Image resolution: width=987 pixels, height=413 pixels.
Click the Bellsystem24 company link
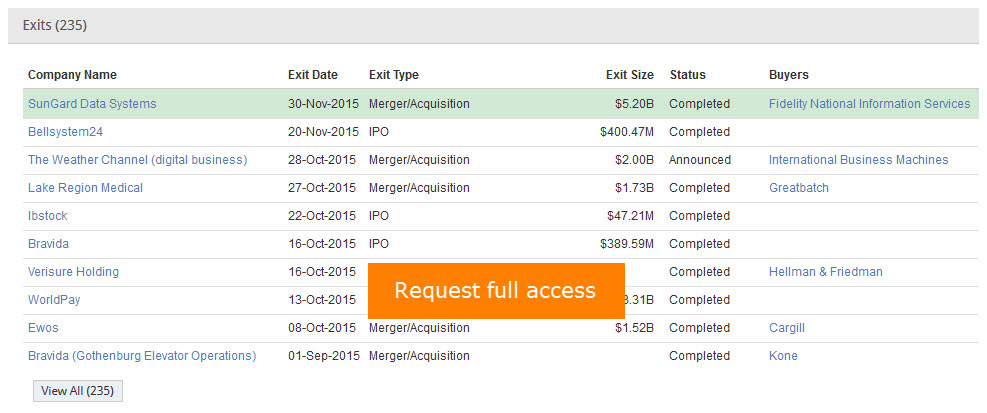click(x=65, y=132)
